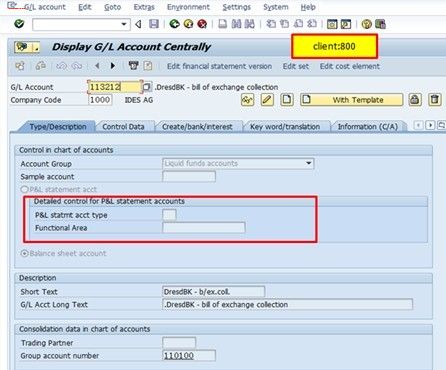446x370 pixels.
Task: Open the Help menu
Action: coord(308,7)
